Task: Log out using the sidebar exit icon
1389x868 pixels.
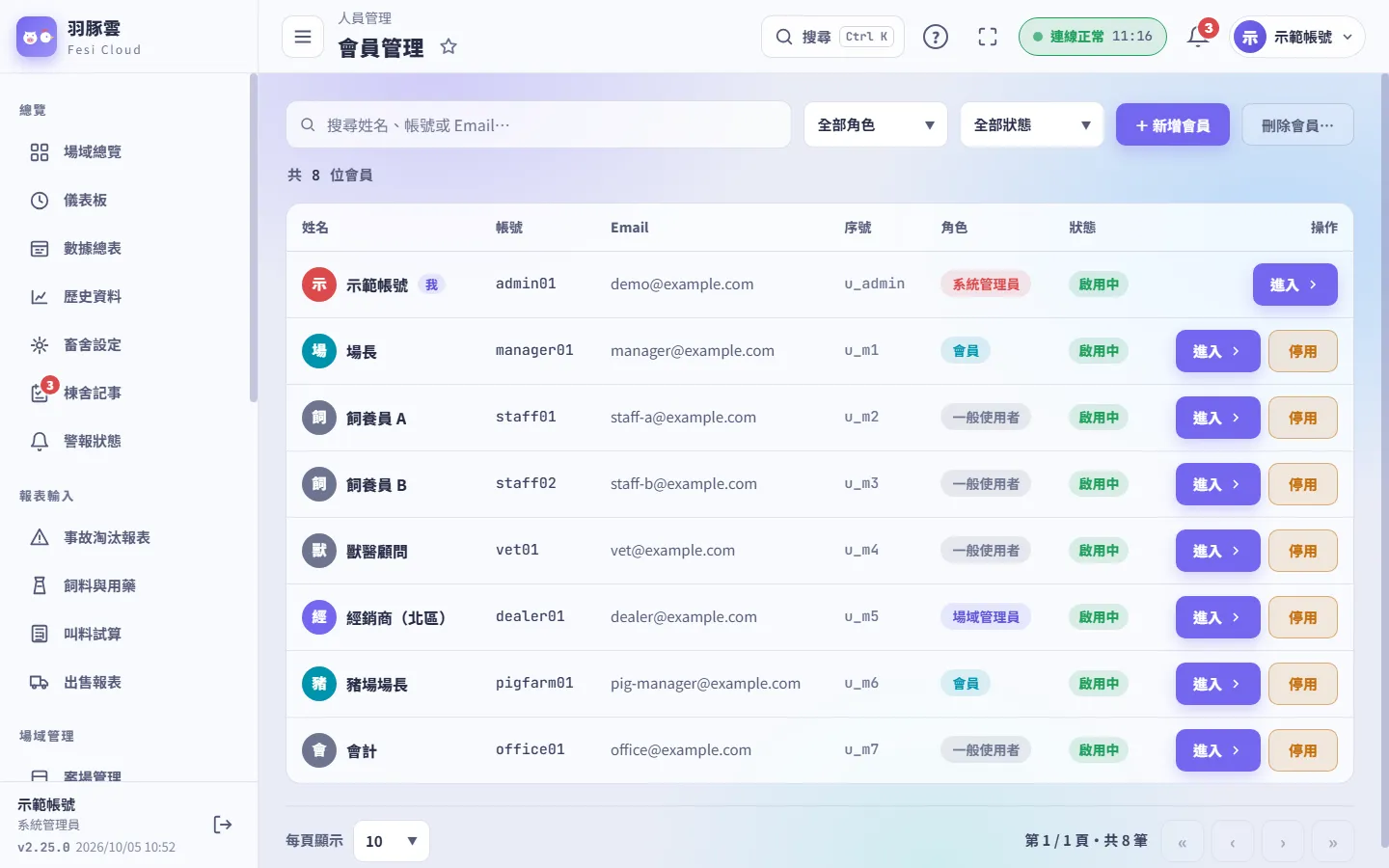Action: point(223,825)
